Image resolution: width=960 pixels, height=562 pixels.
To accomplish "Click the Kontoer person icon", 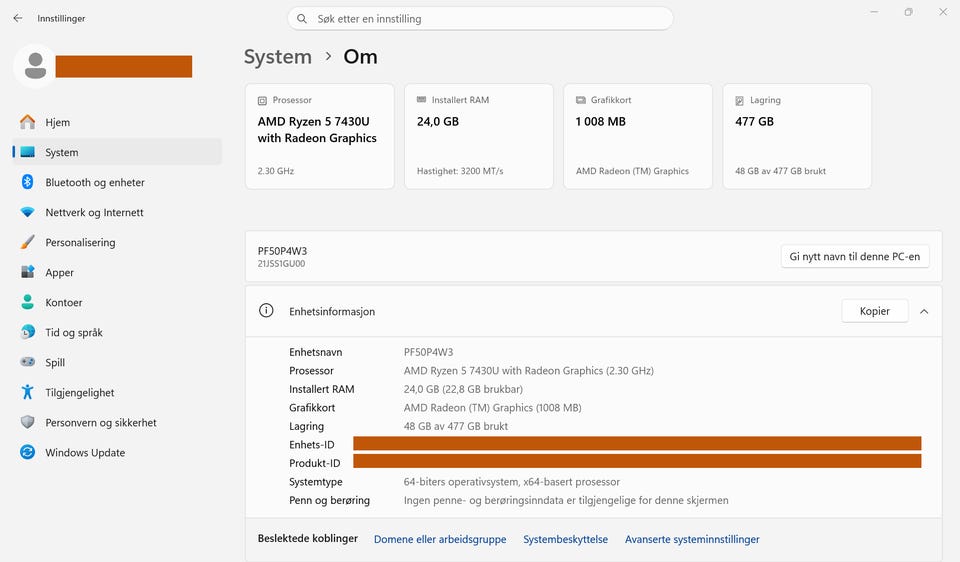I will tap(28, 302).
